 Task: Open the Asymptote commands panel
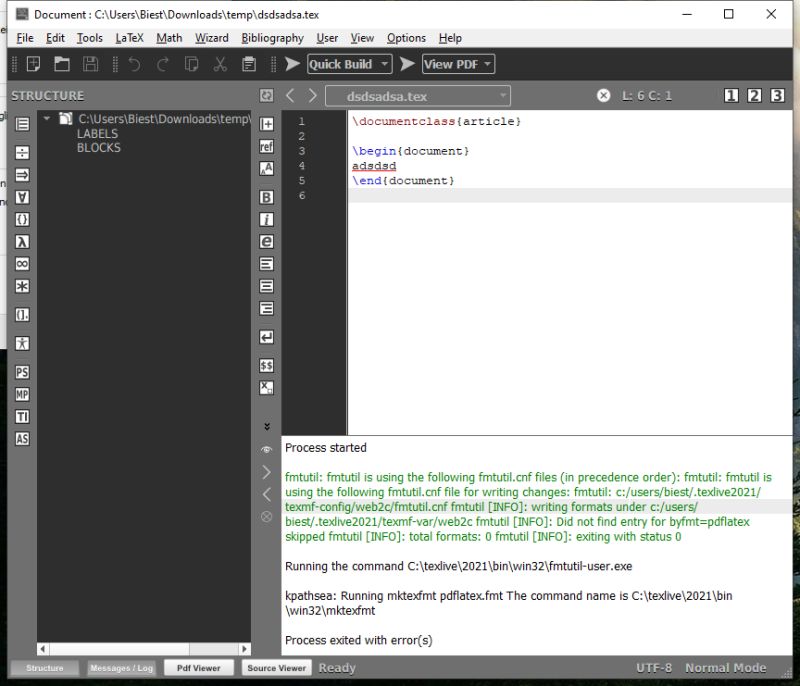click(22, 438)
